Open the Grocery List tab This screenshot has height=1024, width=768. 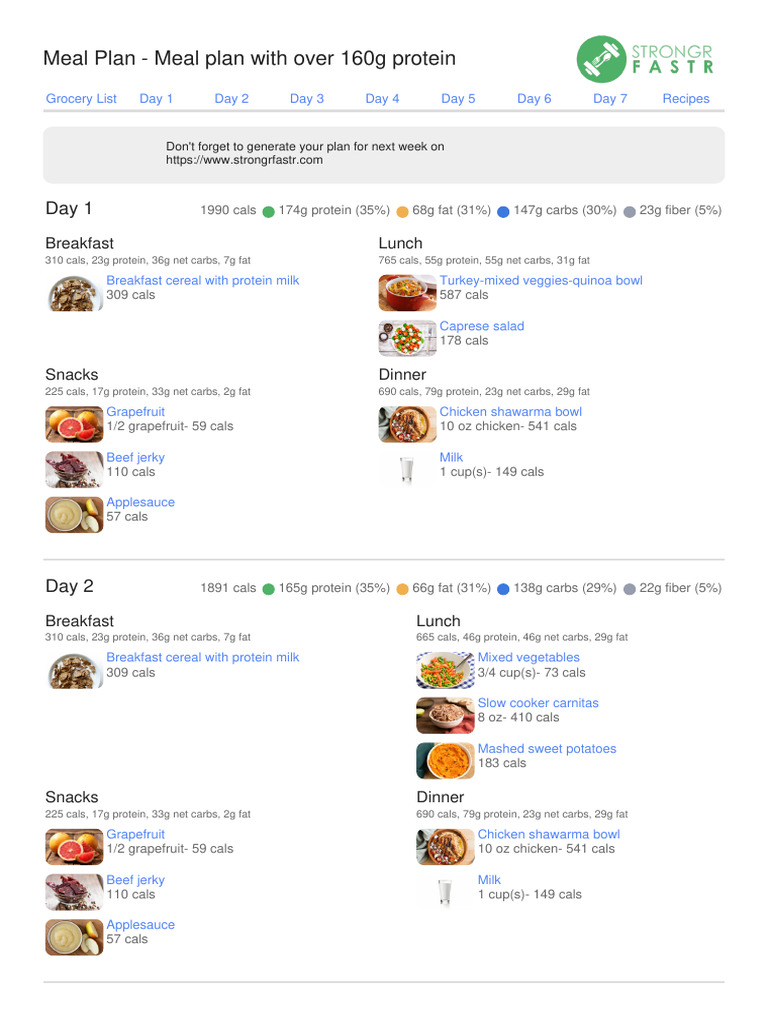point(81,98)
